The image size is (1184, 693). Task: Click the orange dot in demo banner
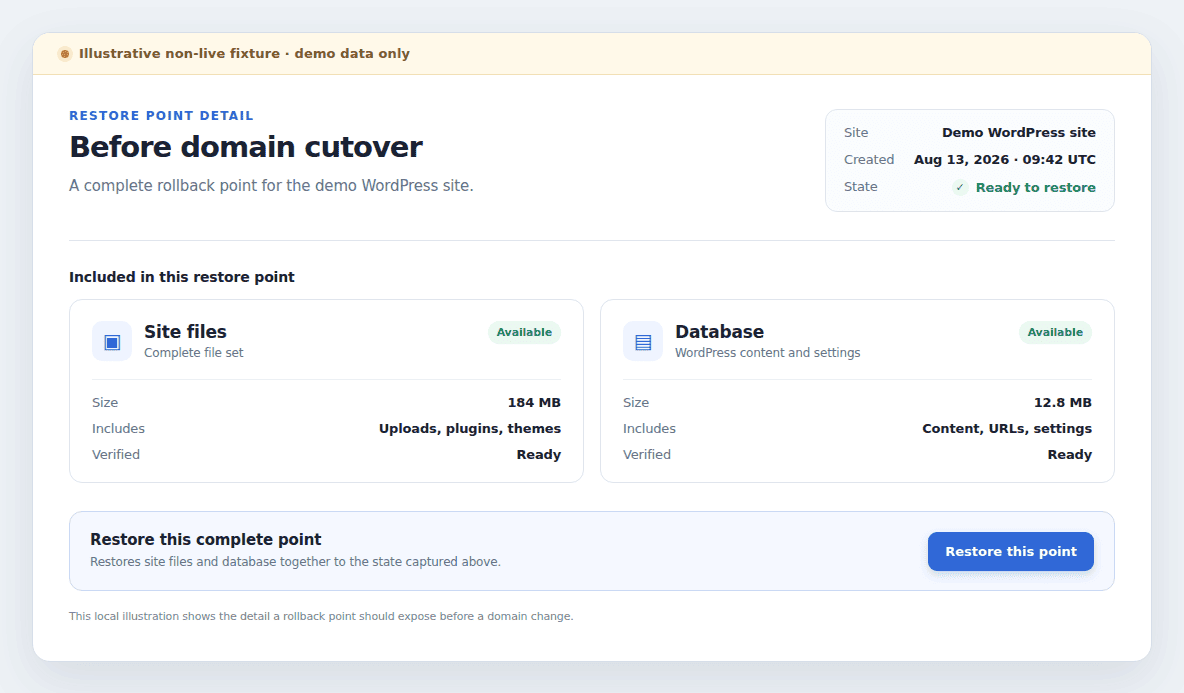(65, 54)
